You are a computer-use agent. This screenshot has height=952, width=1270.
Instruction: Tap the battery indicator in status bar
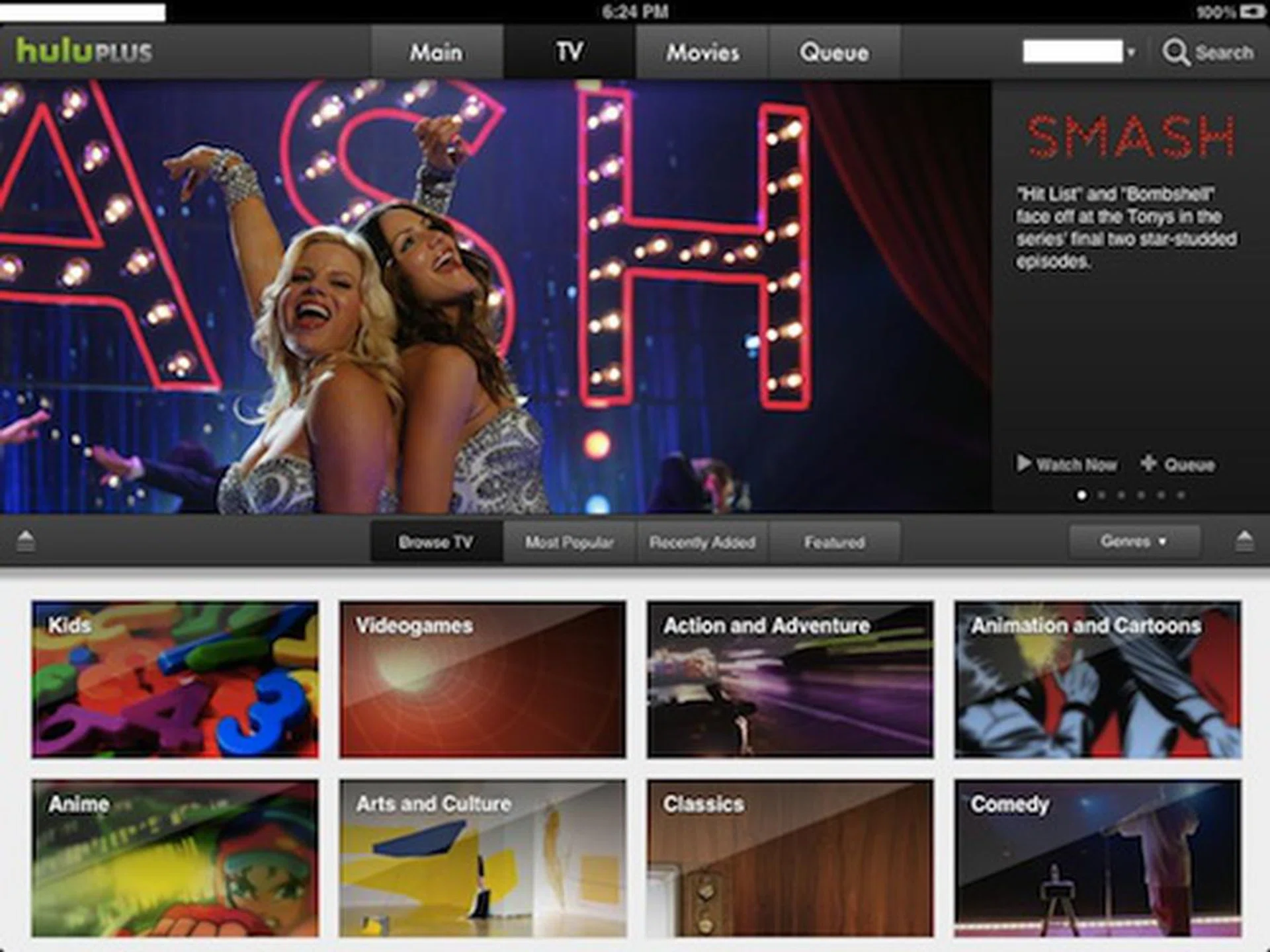[1251, 12]
